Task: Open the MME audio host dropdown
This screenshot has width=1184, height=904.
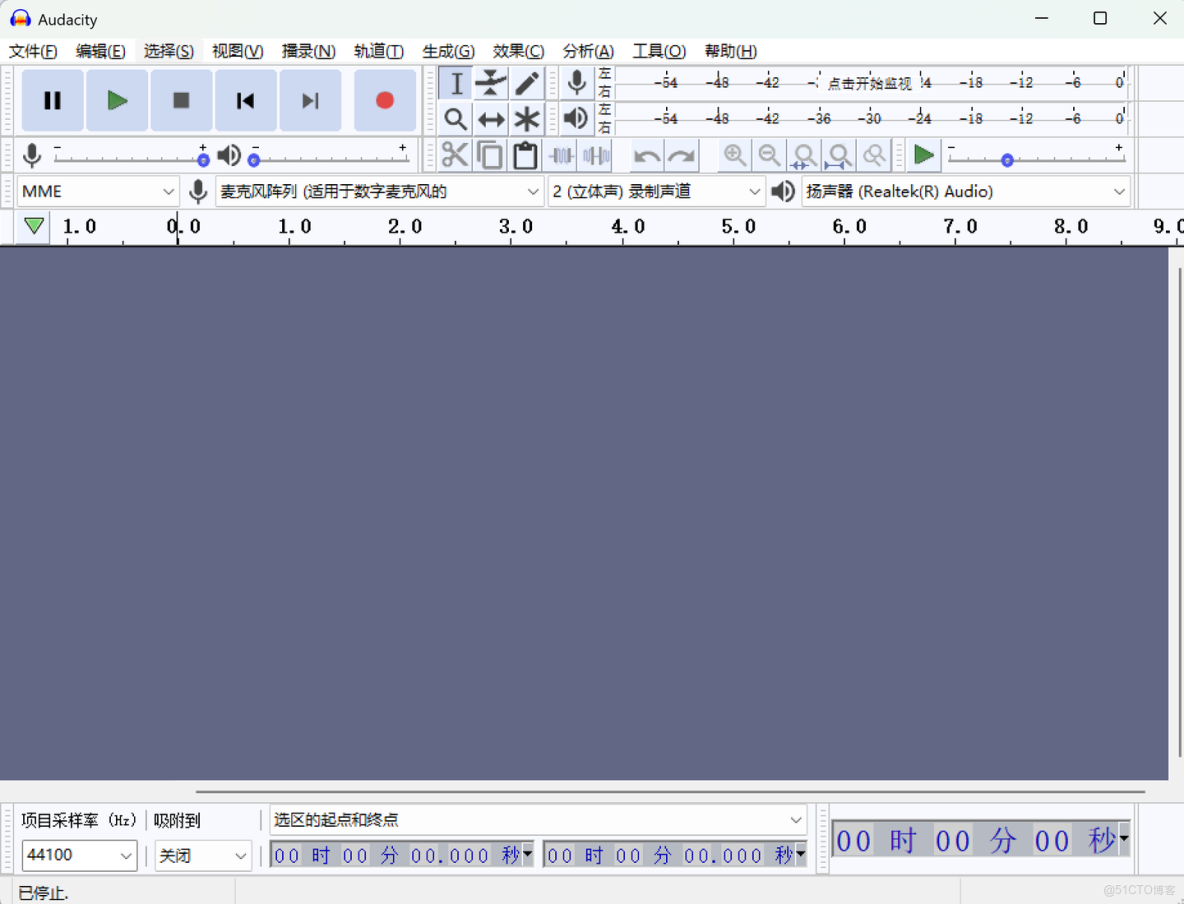Action: coord(97,191)
